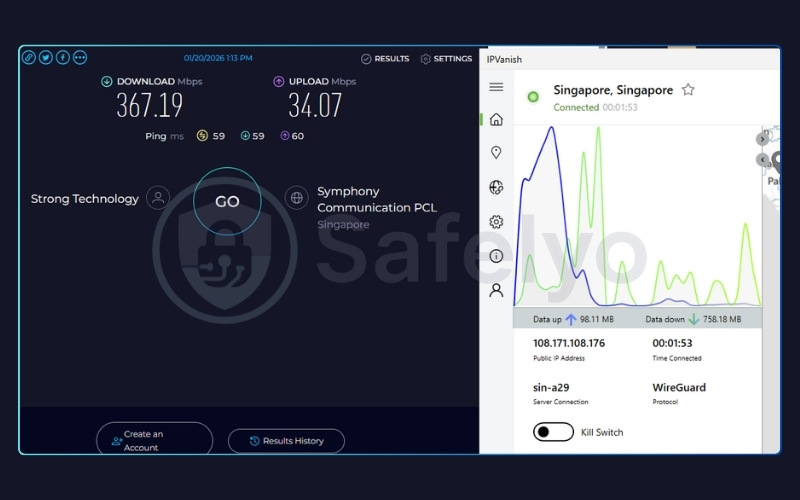Click the globe icon beside Symphony Communication
The height and width of the screenshot is (500, 800).
click(x=297, y=197)
